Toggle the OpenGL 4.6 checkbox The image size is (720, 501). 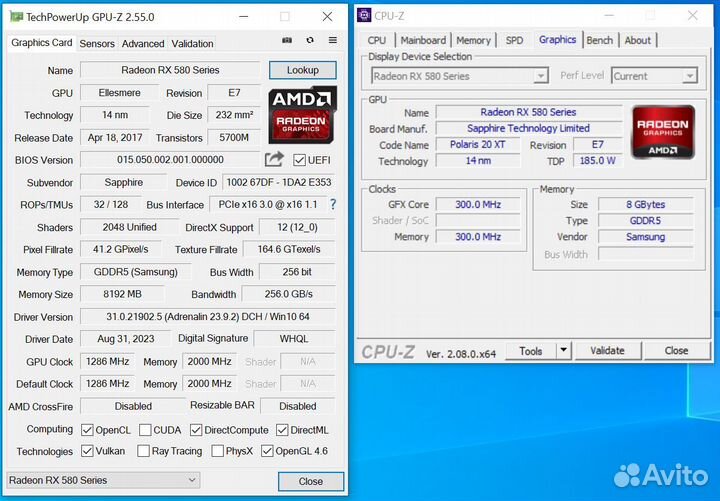coord(267,451)
